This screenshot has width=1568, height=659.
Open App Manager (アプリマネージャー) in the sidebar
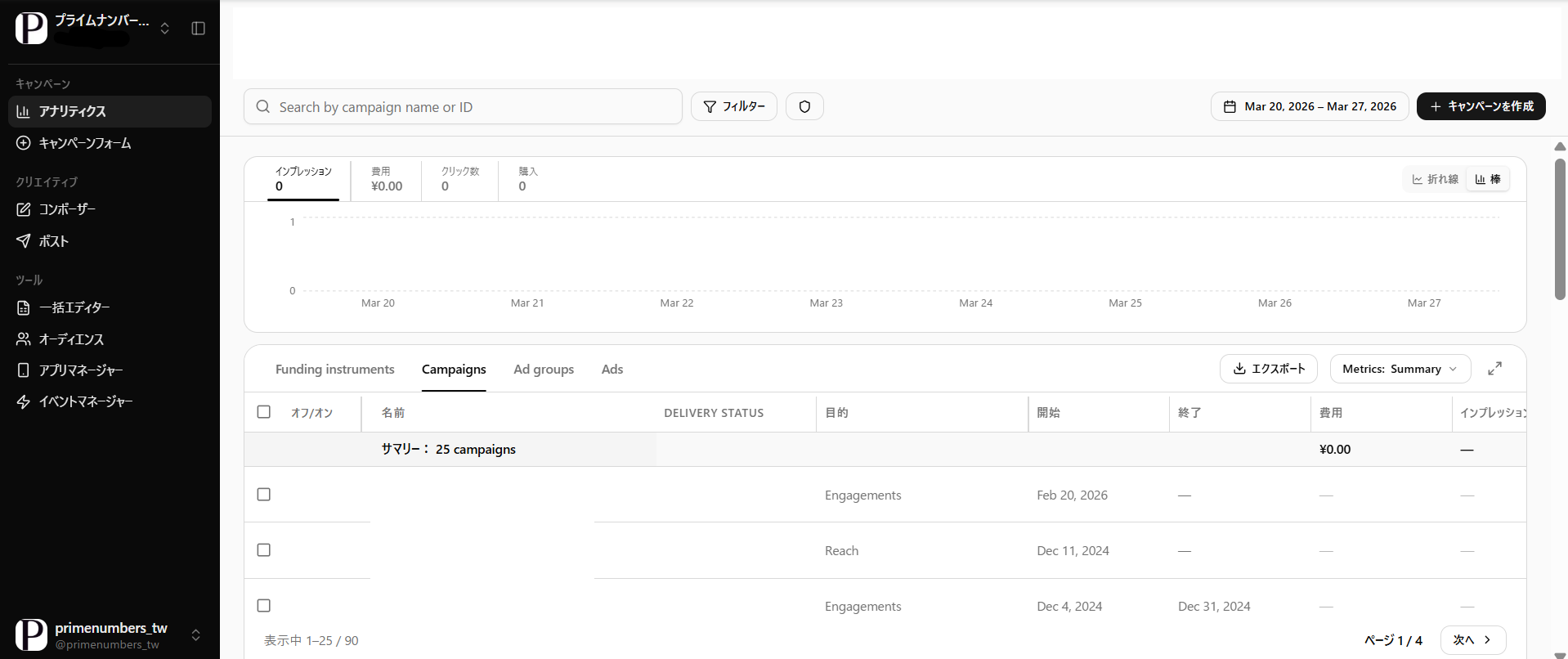81,370
